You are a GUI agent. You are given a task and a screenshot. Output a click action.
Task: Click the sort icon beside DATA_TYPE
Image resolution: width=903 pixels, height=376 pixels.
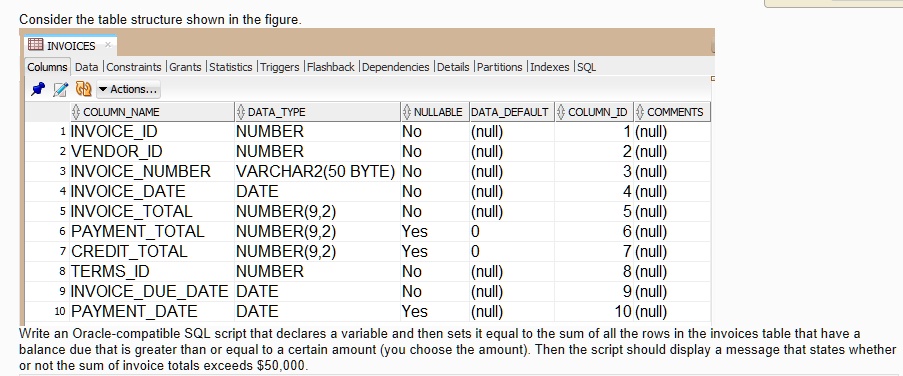[241, 112]
